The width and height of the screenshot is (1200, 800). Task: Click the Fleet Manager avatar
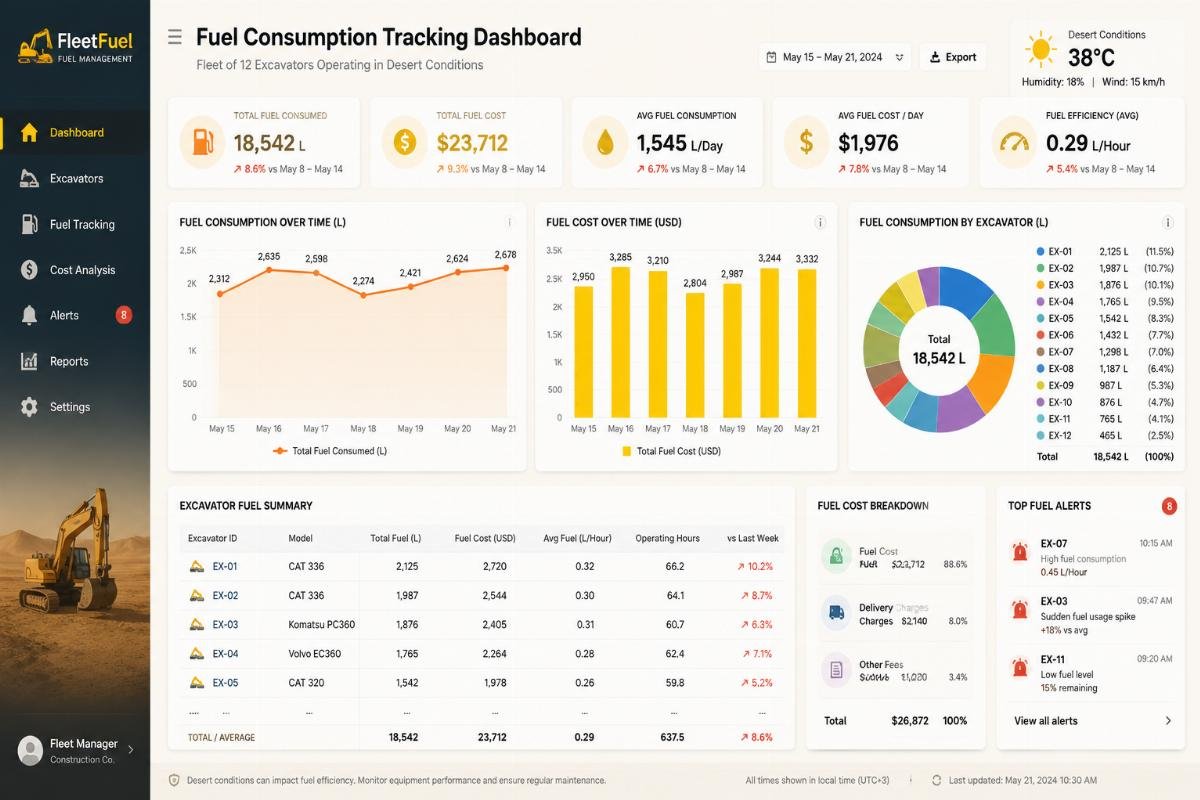[30, 750]
